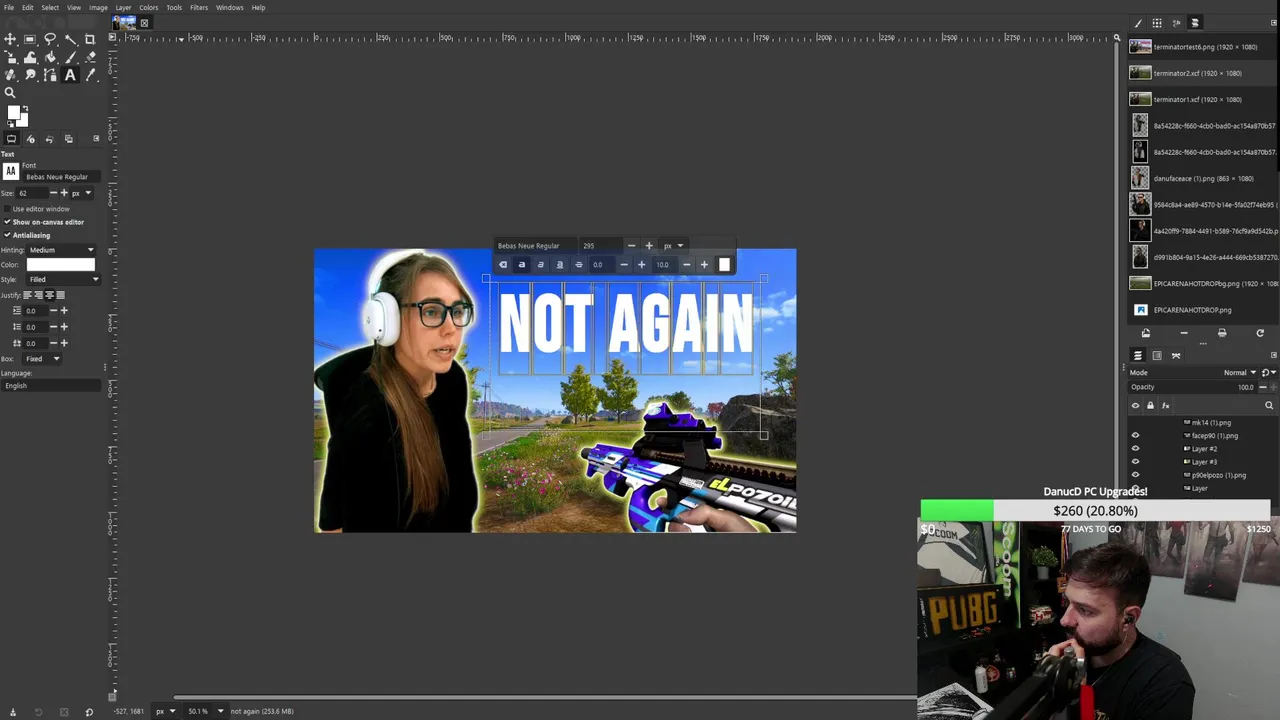This screenshot has height=720, width=1280.
Task: Increase line spacing value
Action: (x=64, y=327)
